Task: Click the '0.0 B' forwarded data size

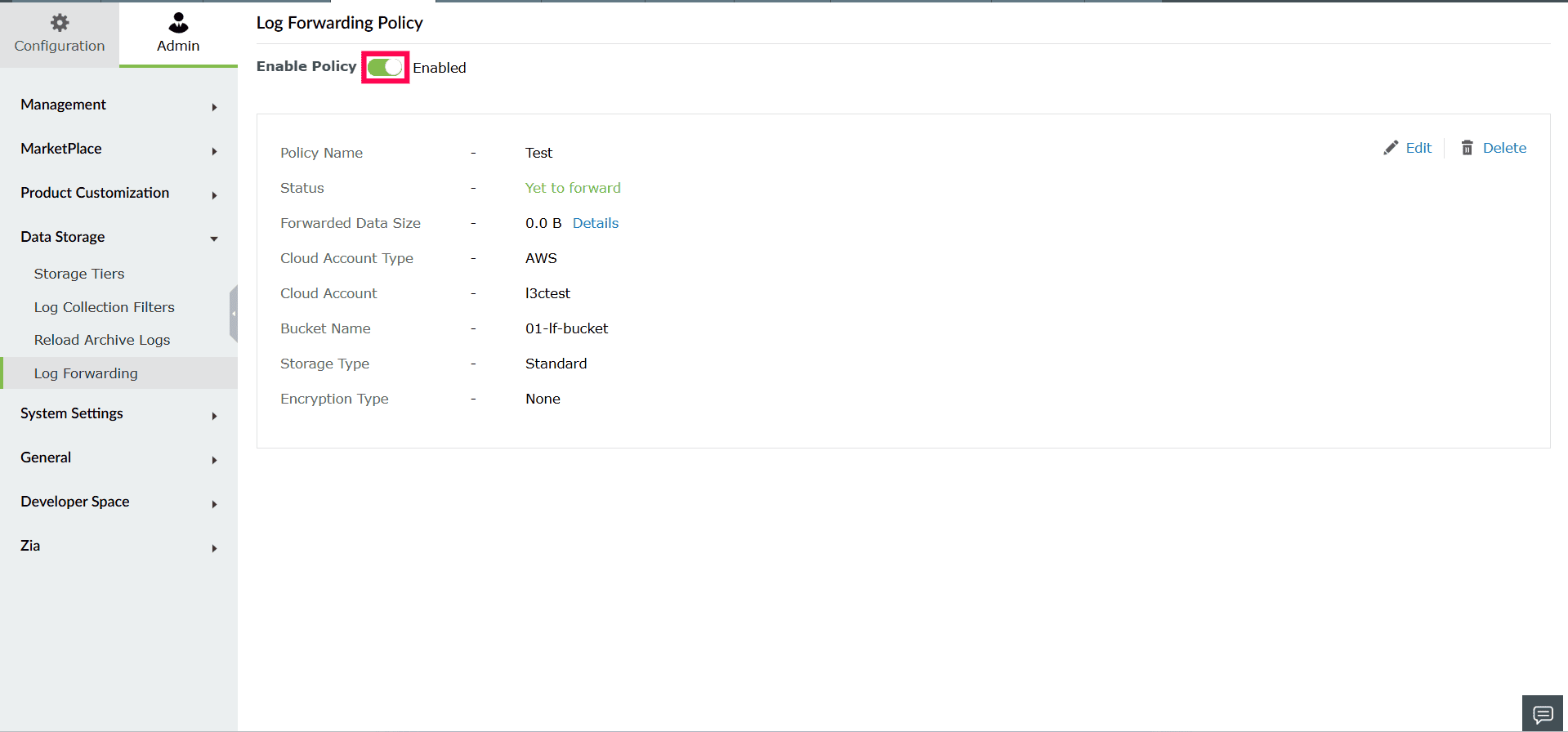Action: tap(543, 223)
